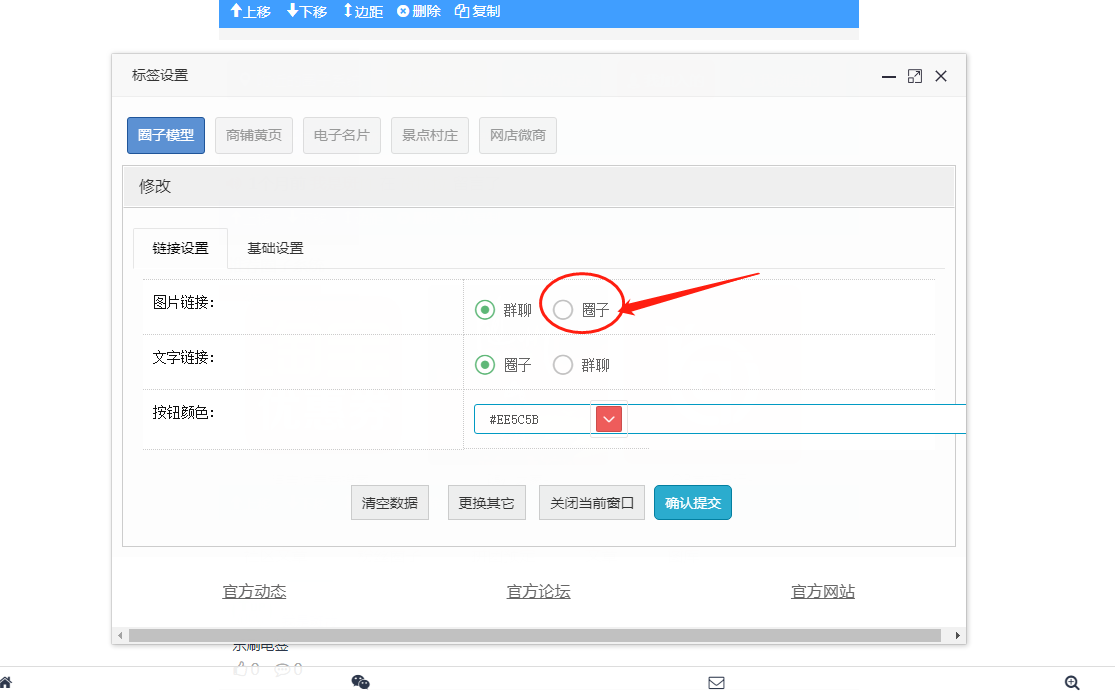Switch to the 基础设置 tab
The height and width of the screenshot is (691, 1115).
(x=275, y=248)
